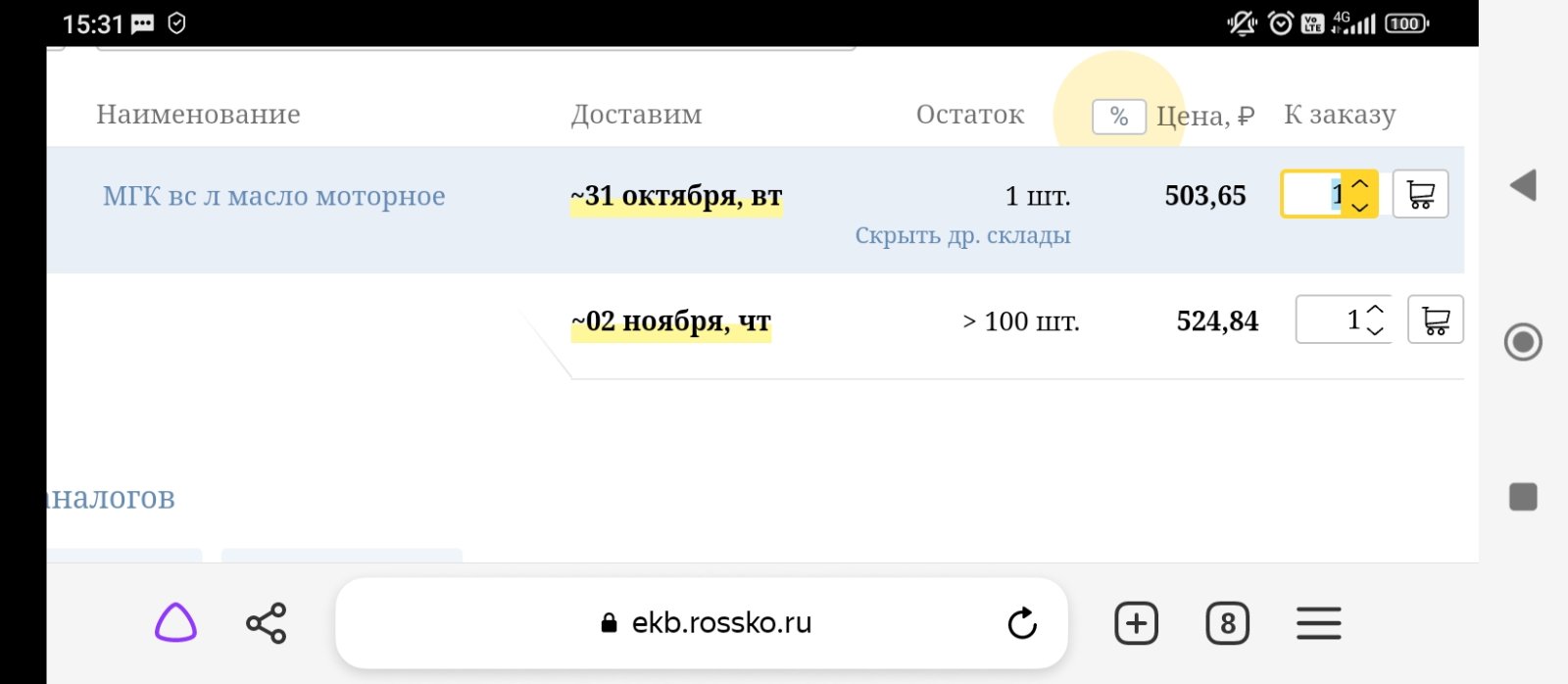Select the ~31 октября, вт delivery date

[x=676, y=196]
